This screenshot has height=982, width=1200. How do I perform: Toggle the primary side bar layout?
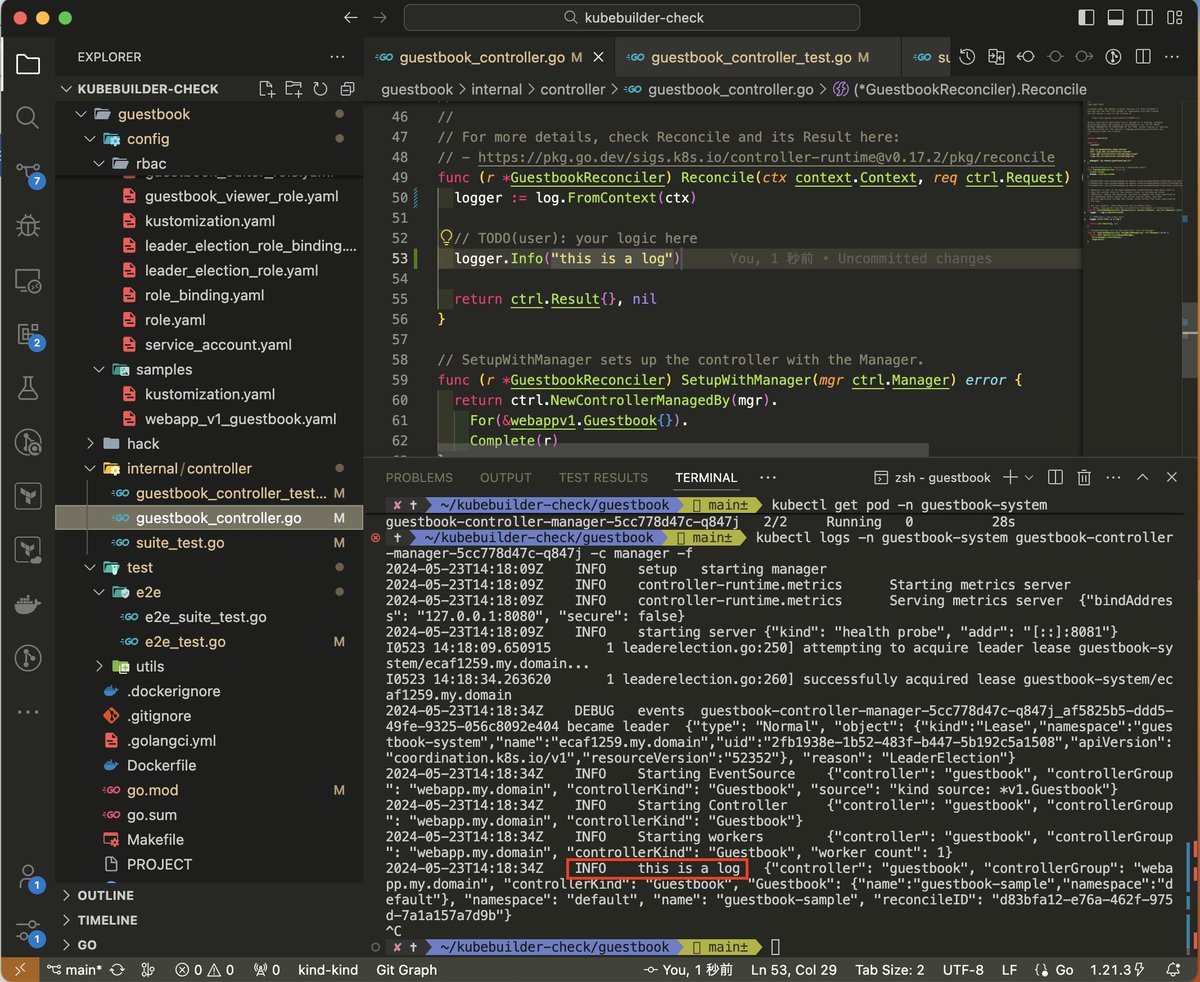click(1087, 18)
